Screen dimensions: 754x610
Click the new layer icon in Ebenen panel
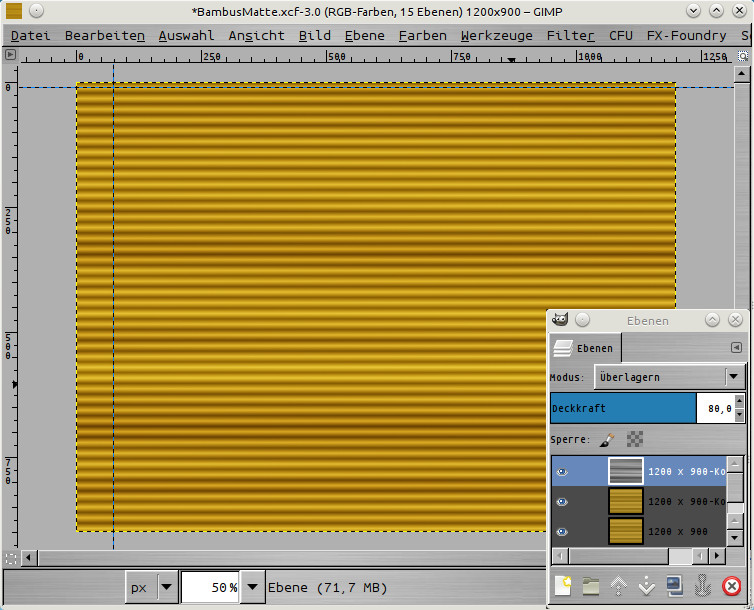coord(563,586)
